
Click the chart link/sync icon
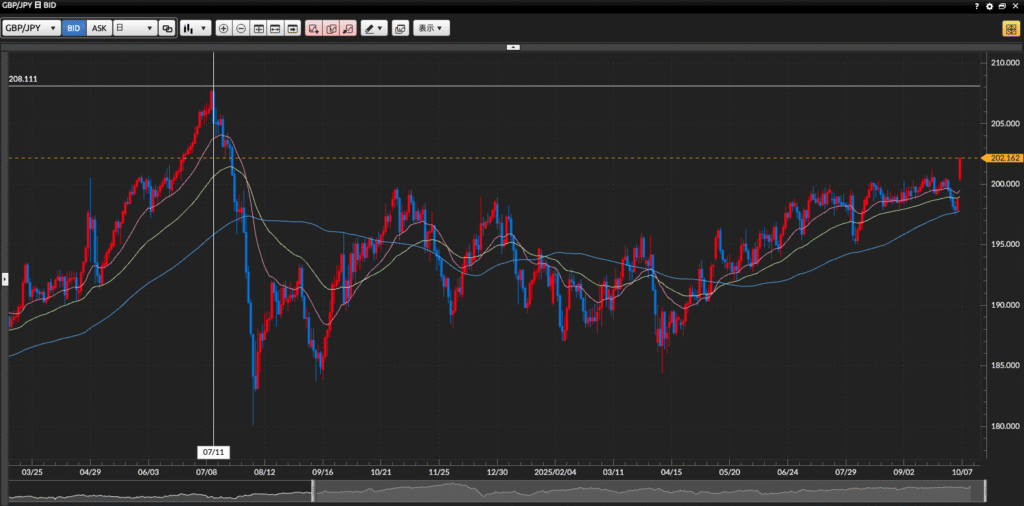[x=167, y=28]
